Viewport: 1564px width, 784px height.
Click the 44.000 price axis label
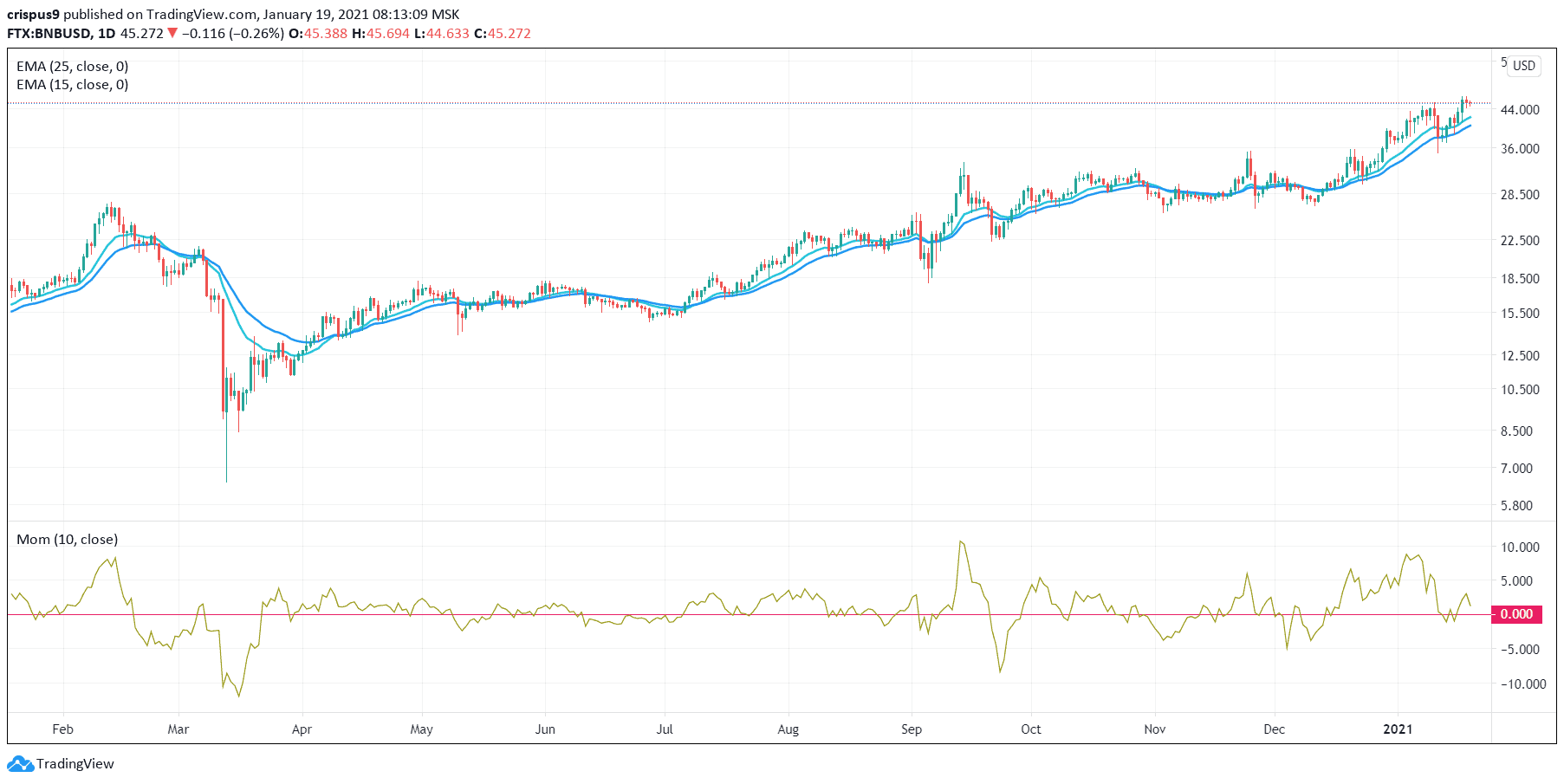pos(1521,110)
